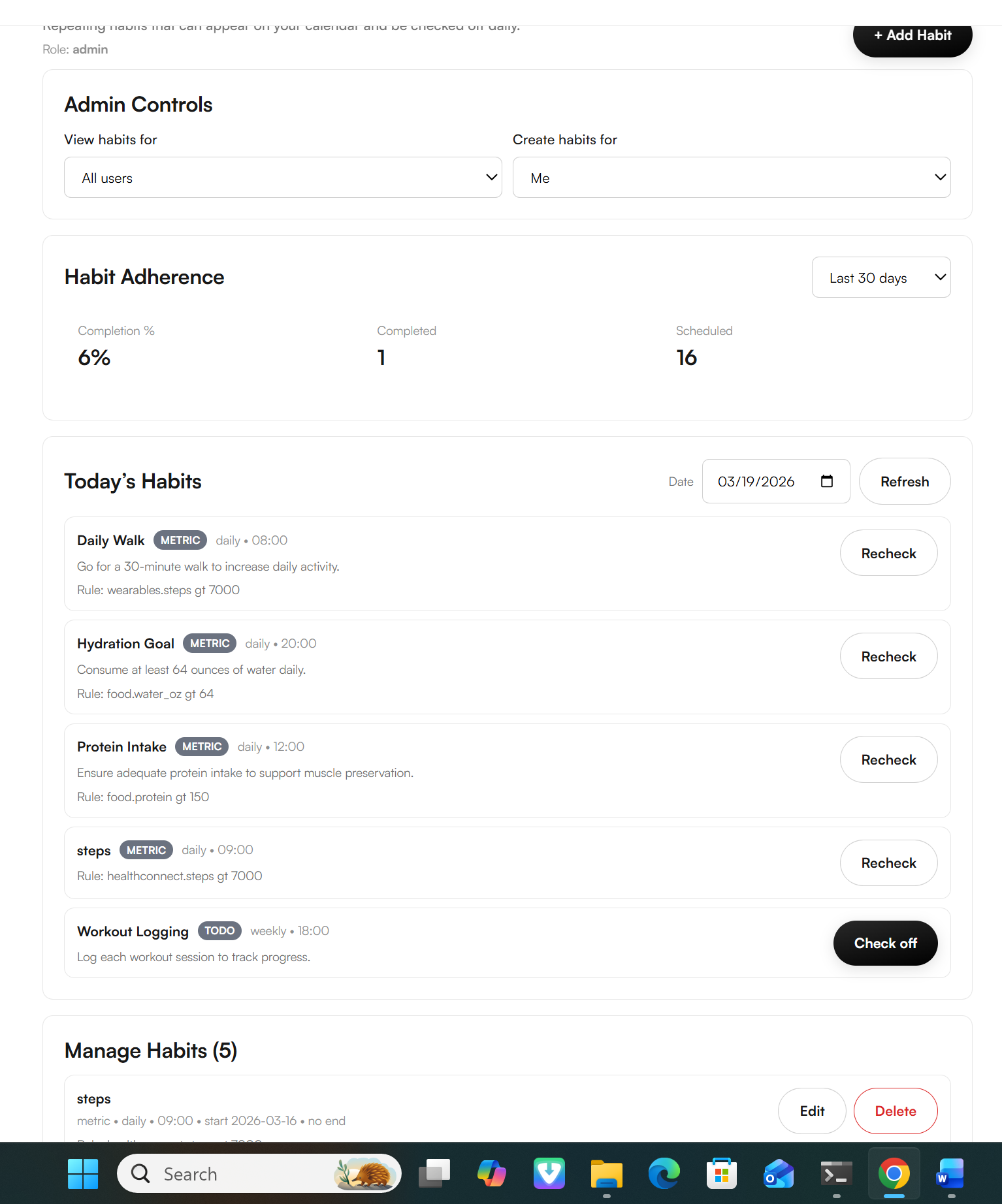This screenshot has width=1002, height=1204.
Task: Open Outlook from the taskbar
Action: [778, 1173]
